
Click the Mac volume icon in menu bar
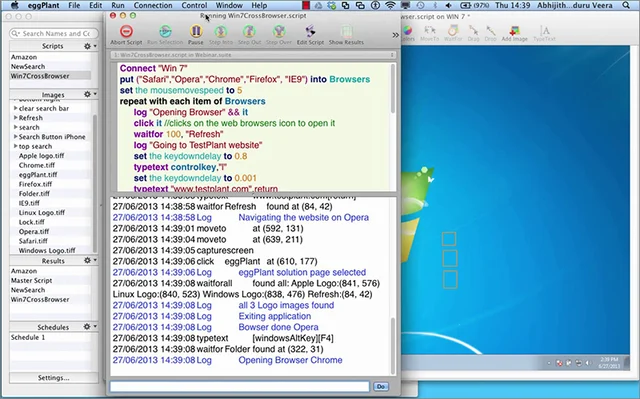coord(449,5)
